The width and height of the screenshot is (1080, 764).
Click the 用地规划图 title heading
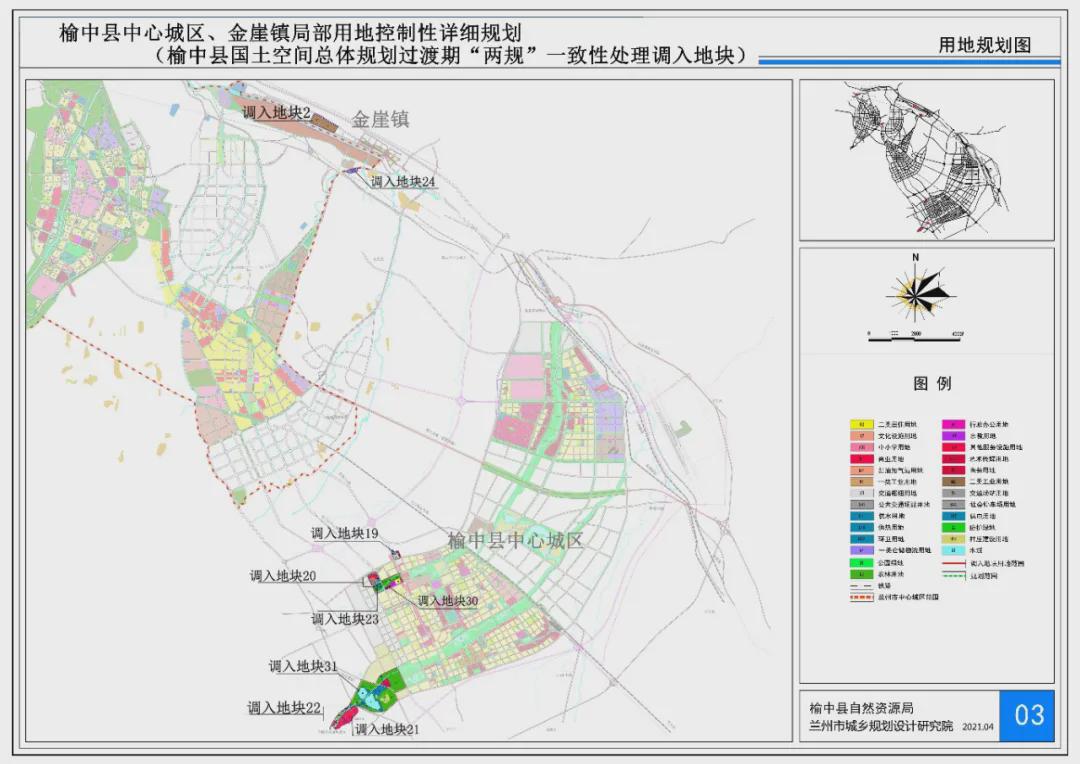pyautogui.click(x=984, y=44)
